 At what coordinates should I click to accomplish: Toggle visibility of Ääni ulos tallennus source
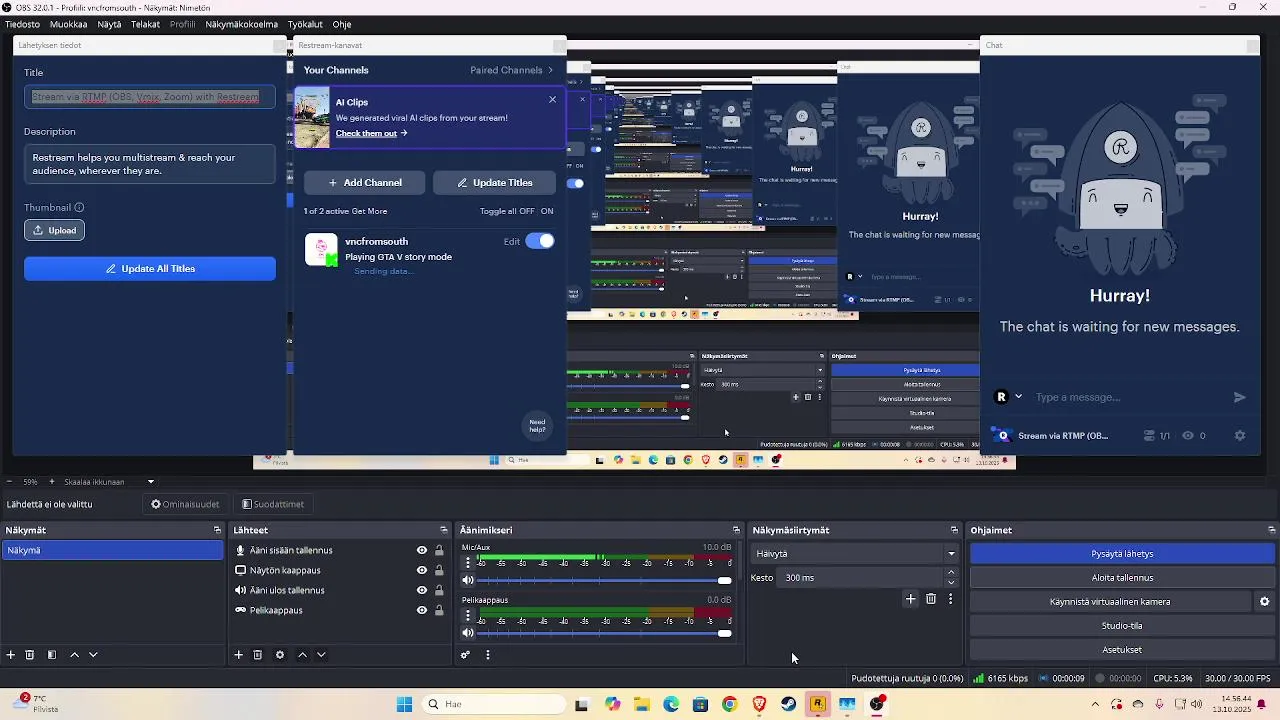tap(422, 590)
